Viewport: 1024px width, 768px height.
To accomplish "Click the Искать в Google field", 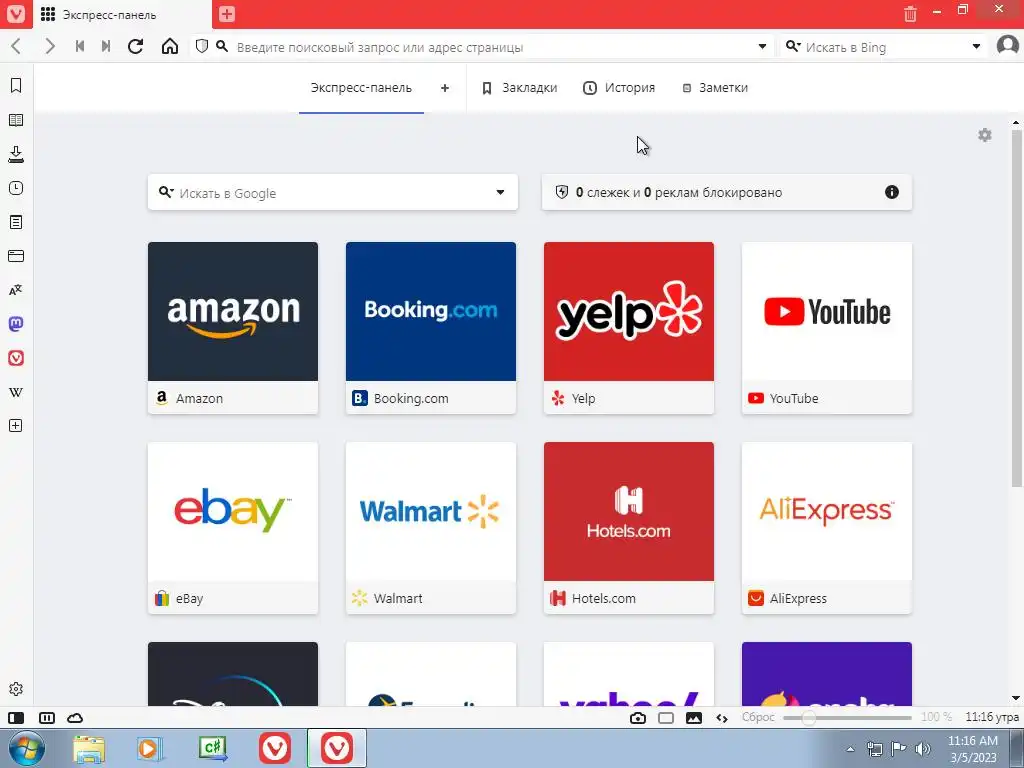I will point(333,193).
